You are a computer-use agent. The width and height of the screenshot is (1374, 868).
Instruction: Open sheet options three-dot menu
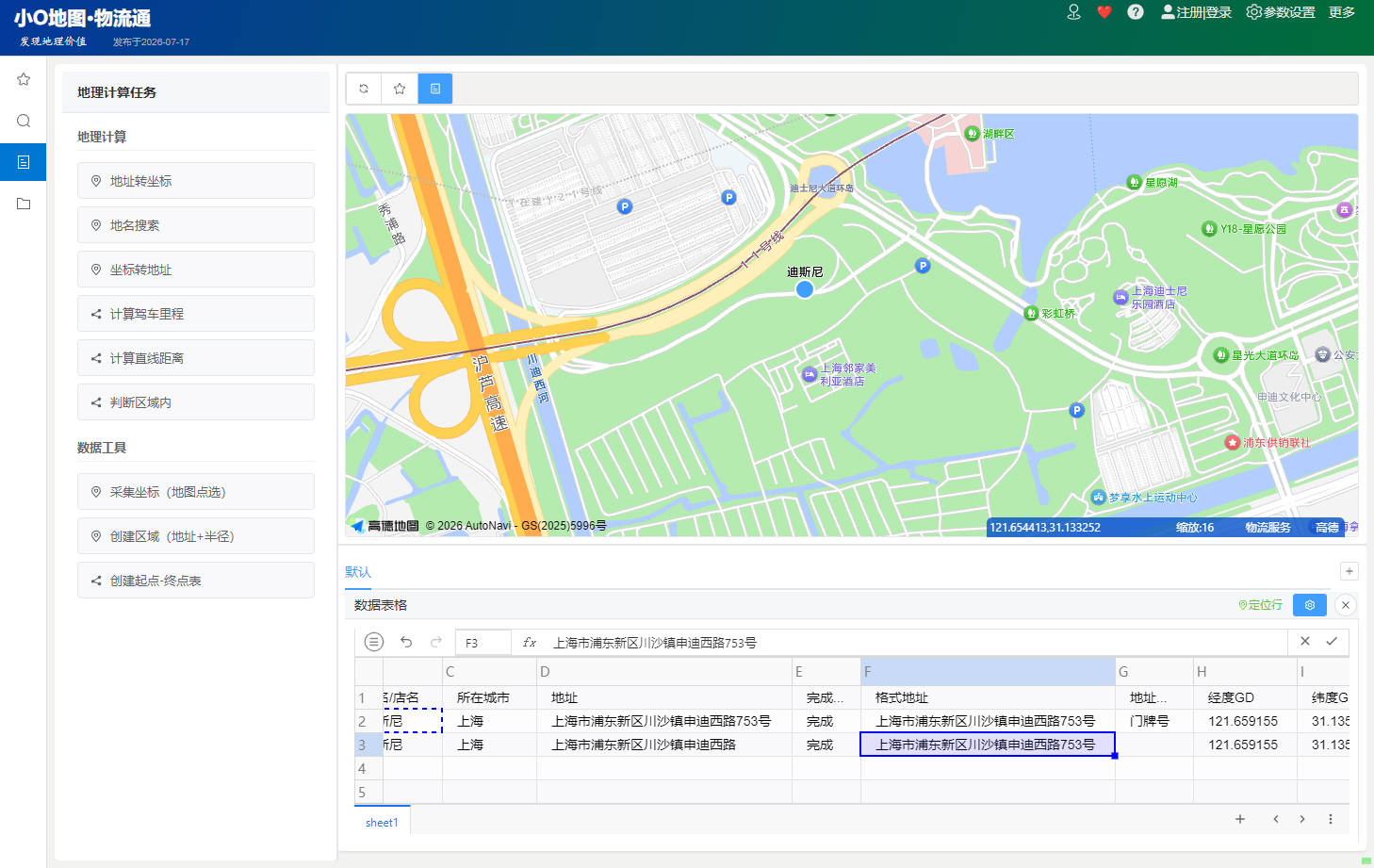click(x=1331, y=819)
